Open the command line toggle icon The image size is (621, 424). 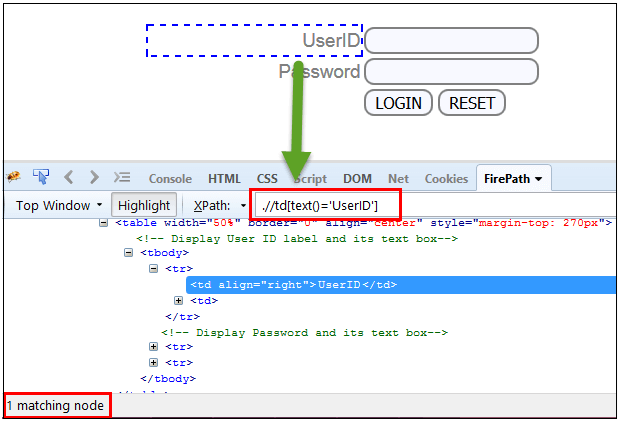pyautogui.click(x=122, y=178)
